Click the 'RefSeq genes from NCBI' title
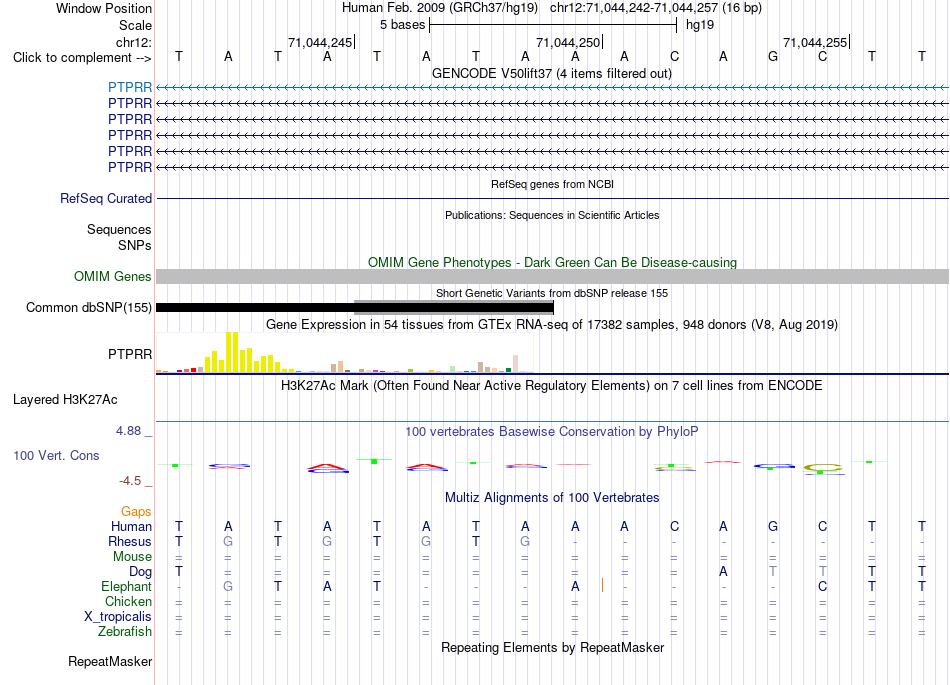This screenshot has height=685, width=950. coord(553,184)
